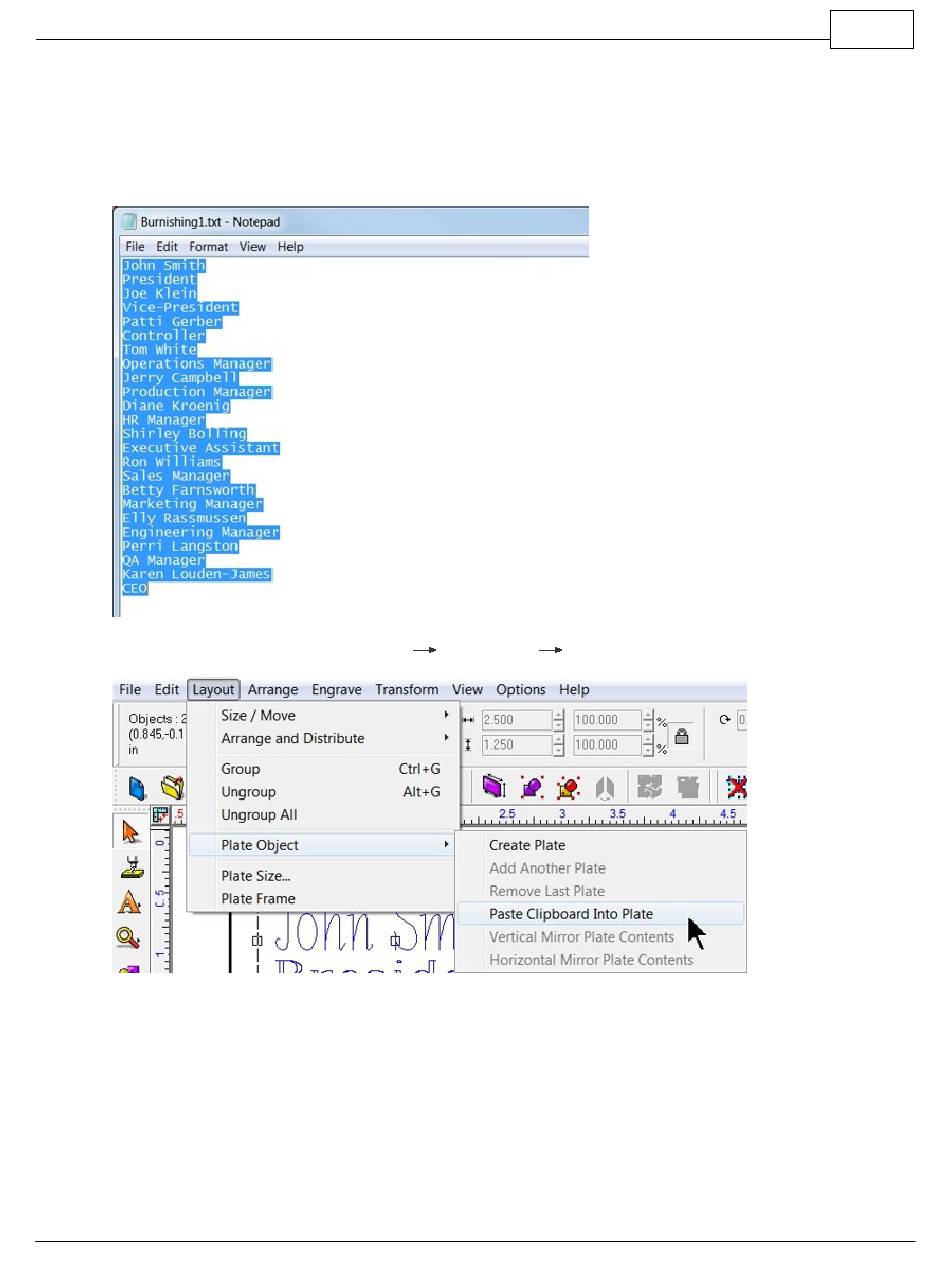Open the Engrave menu
The height and width of the screenshot is (1267, 950).
(x=337, y=689)
